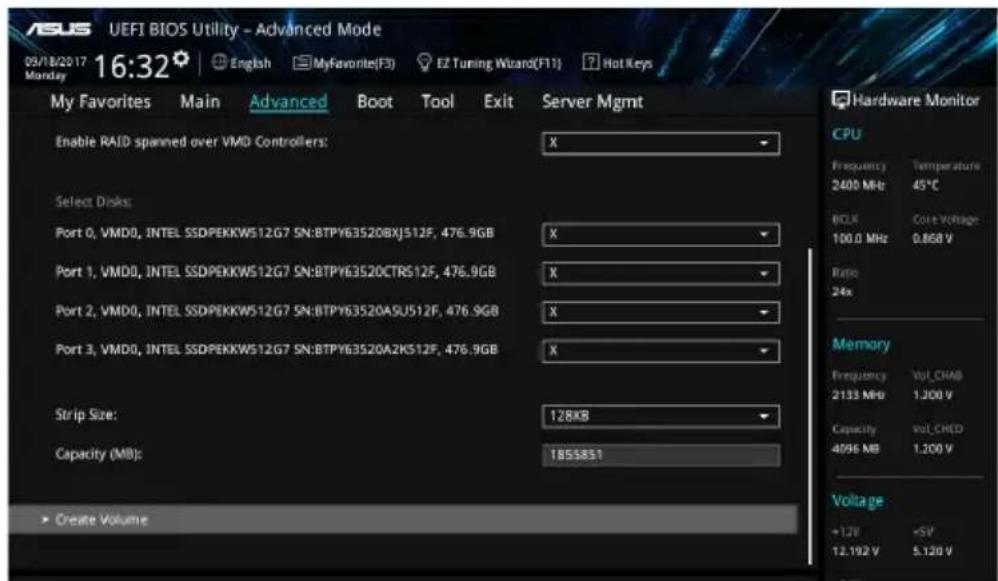Open the Port 2 disk selection dropdown

tap(661, 312)
